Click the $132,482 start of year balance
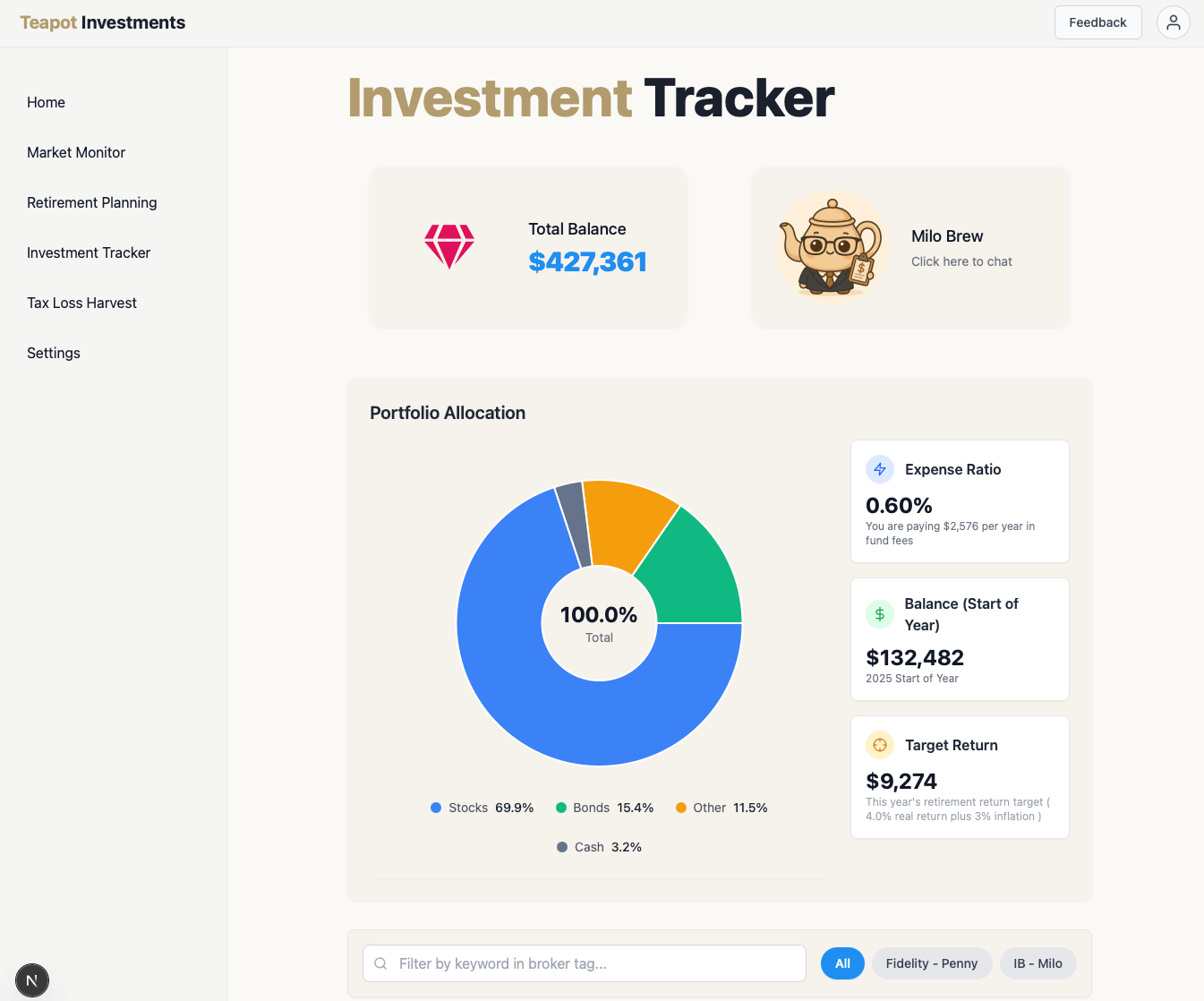This screenshot has width=1204, height=1001. tap(915, 658)
